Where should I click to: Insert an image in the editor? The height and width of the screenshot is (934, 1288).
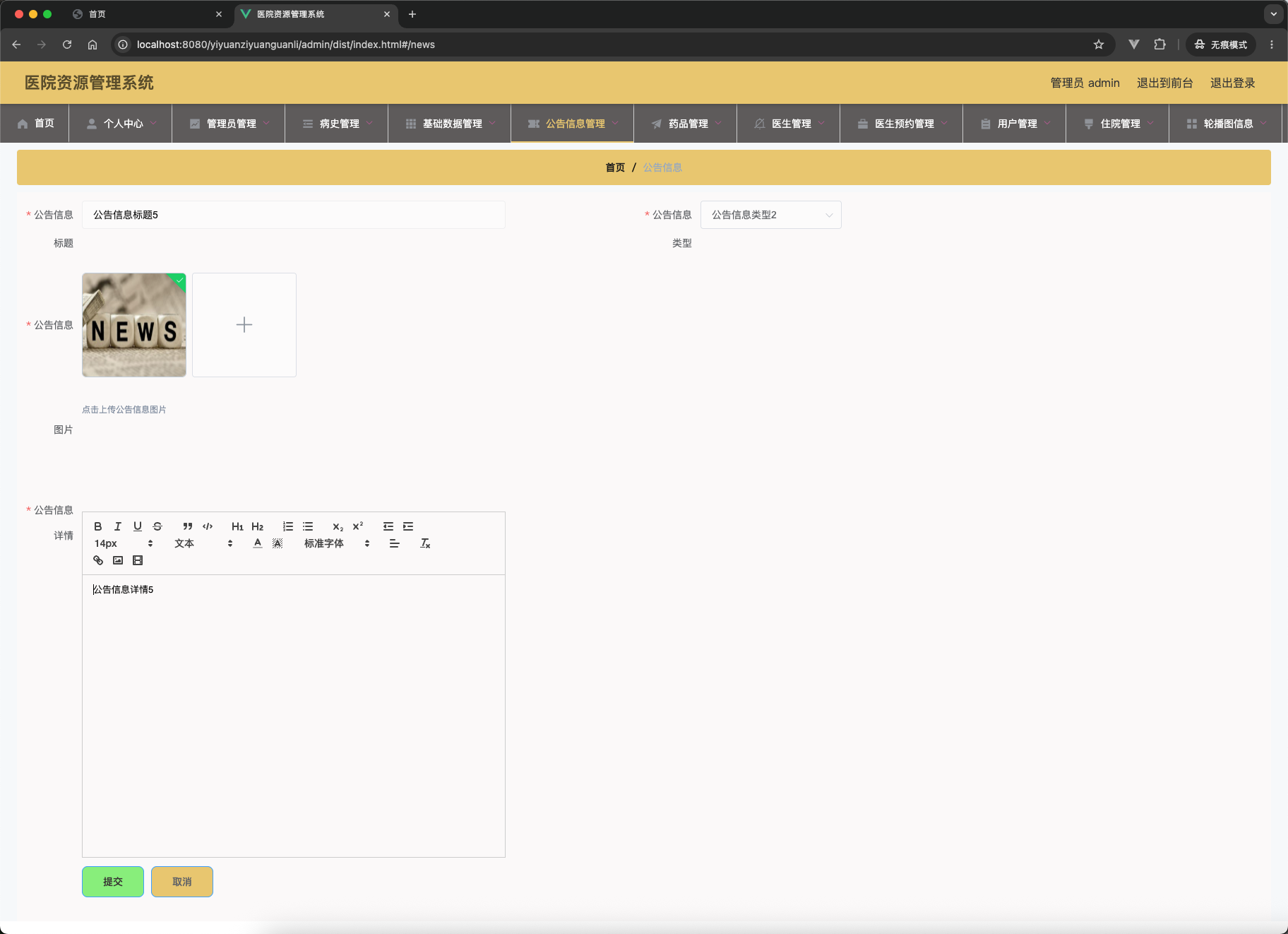pos(118,560)
